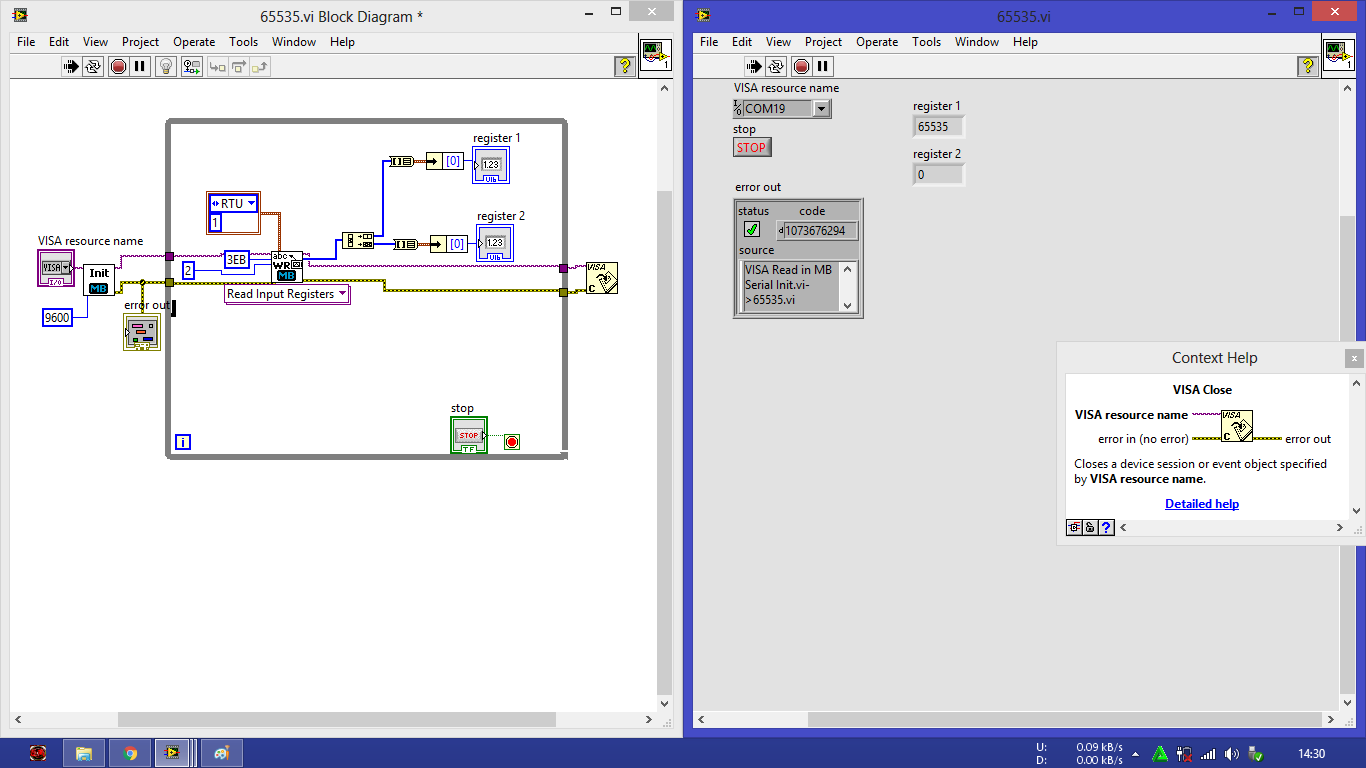Select VISA resource name terminal on diagram

pos(56,268)
